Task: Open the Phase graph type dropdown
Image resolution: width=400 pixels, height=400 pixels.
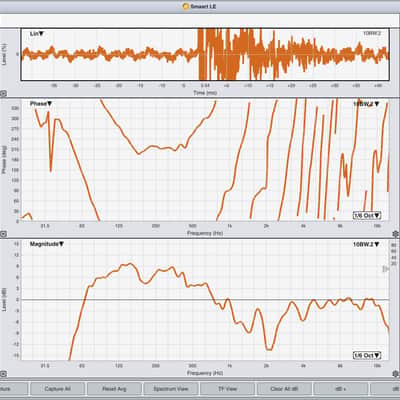Action: click(x=41, y=104)
